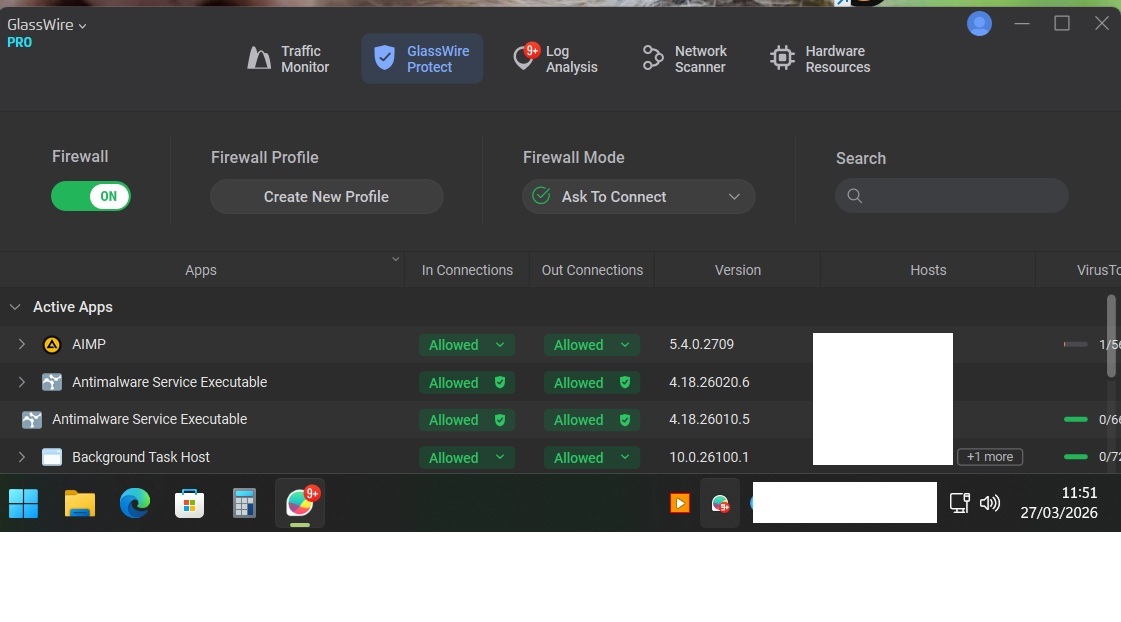Collapse the Active Apps section
This screenshot has width=1121, height=622.
(x=15, y=307)
